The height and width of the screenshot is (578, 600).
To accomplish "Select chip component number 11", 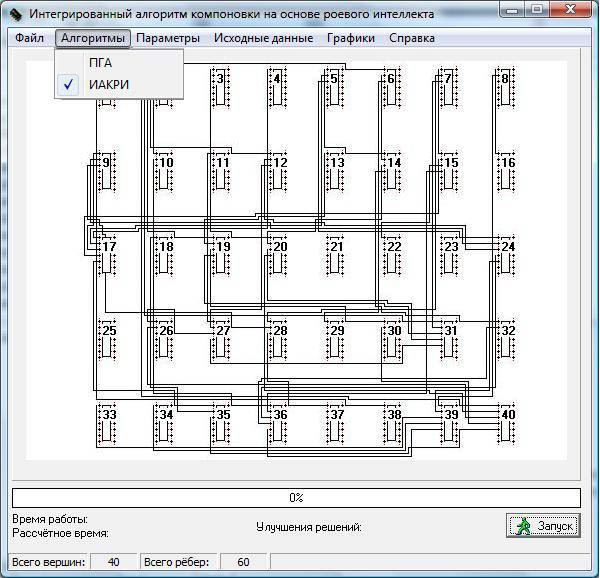I will point(221,171).
